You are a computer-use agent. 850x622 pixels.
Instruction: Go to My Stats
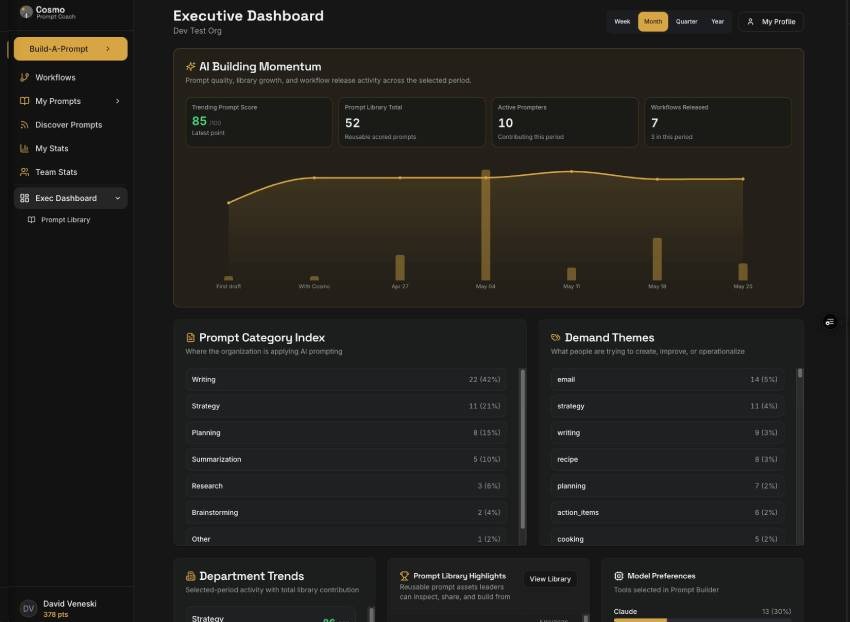click(x=70, y=148)
